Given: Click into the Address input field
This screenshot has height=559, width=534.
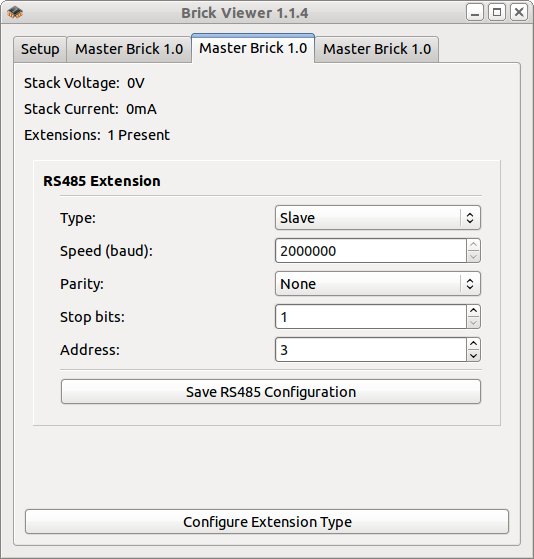Looking at the screenshot, I should tap(371, 350).
